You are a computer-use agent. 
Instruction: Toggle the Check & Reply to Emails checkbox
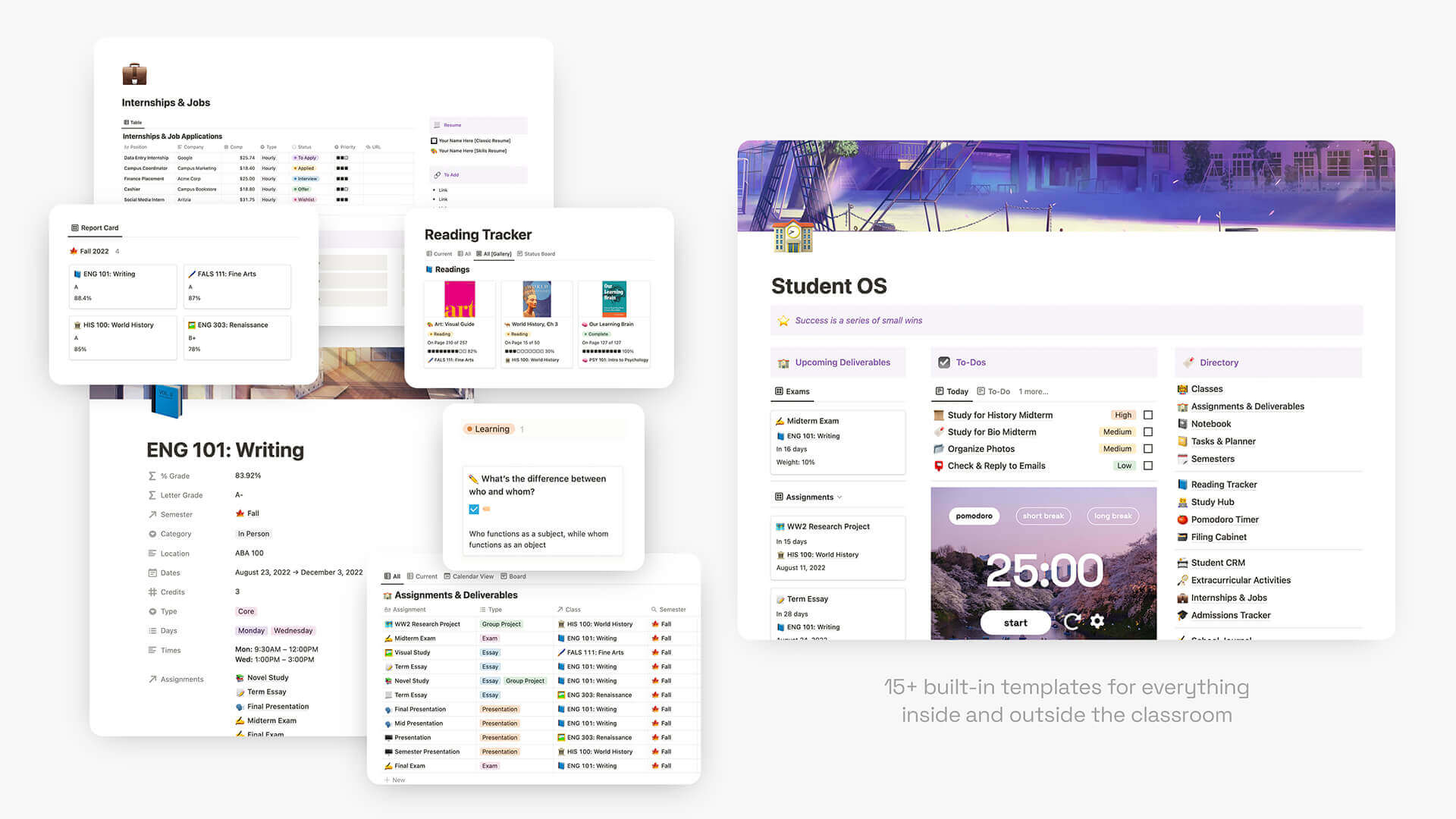[x=1148, y=466]
